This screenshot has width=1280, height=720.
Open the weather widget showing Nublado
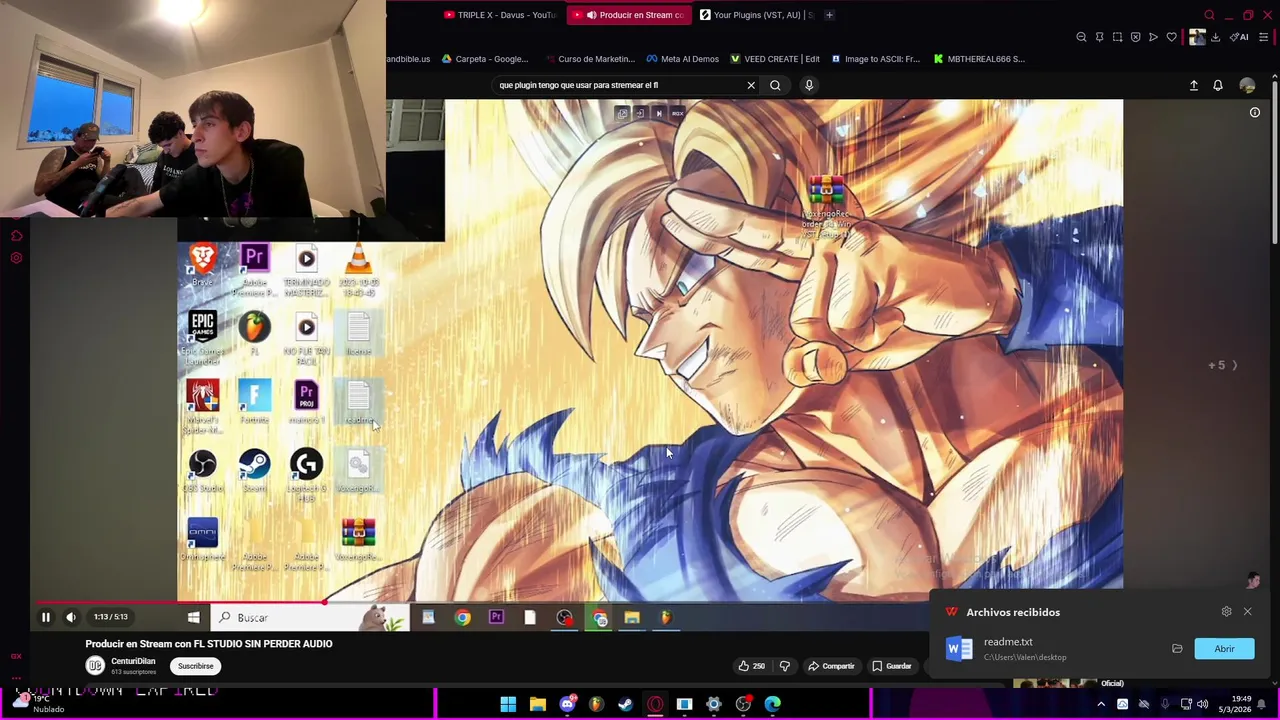(x=40, y=704)
